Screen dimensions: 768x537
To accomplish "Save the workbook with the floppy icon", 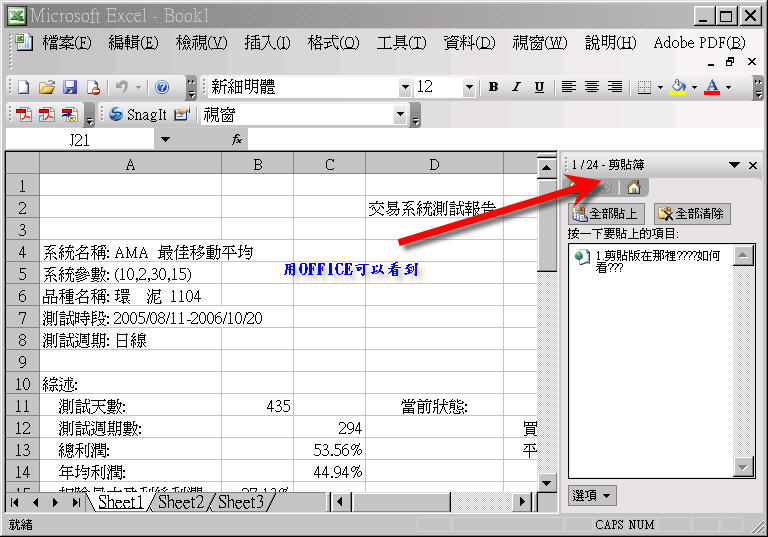I will click(x=70, y=87).
